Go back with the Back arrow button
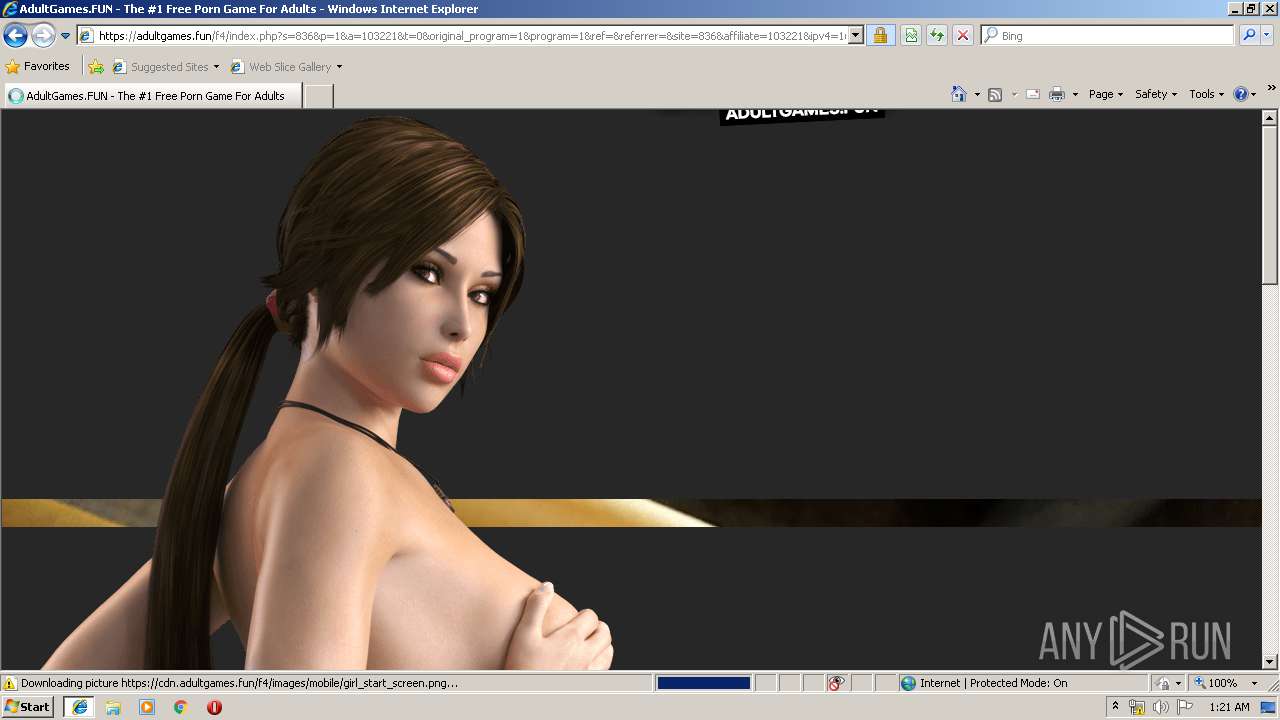 point(15,36)
